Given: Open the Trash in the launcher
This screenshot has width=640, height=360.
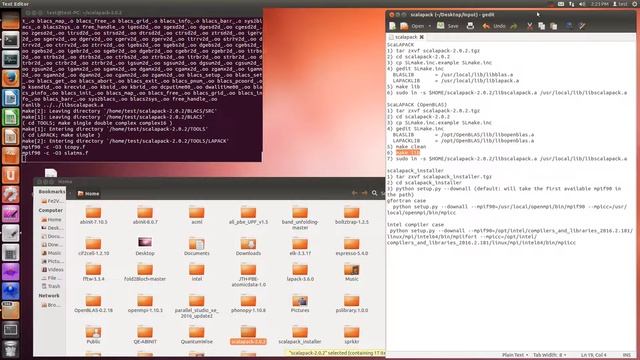Looking at the screenshot, I should [11, 349].
